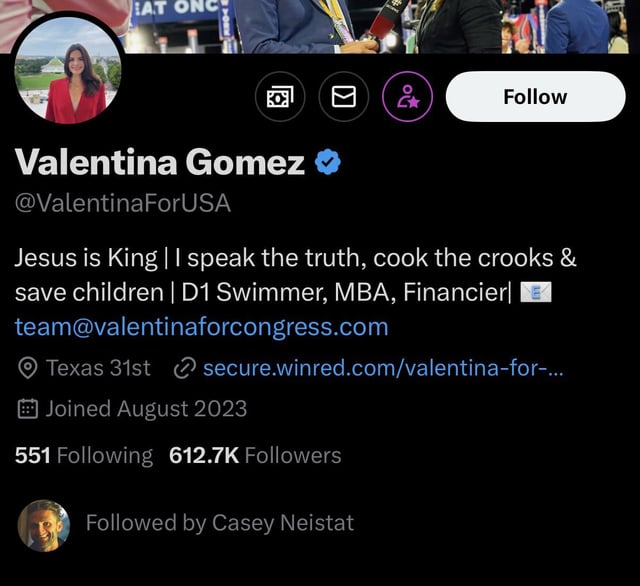Click the Texas 31st location text

pos(98,368)
